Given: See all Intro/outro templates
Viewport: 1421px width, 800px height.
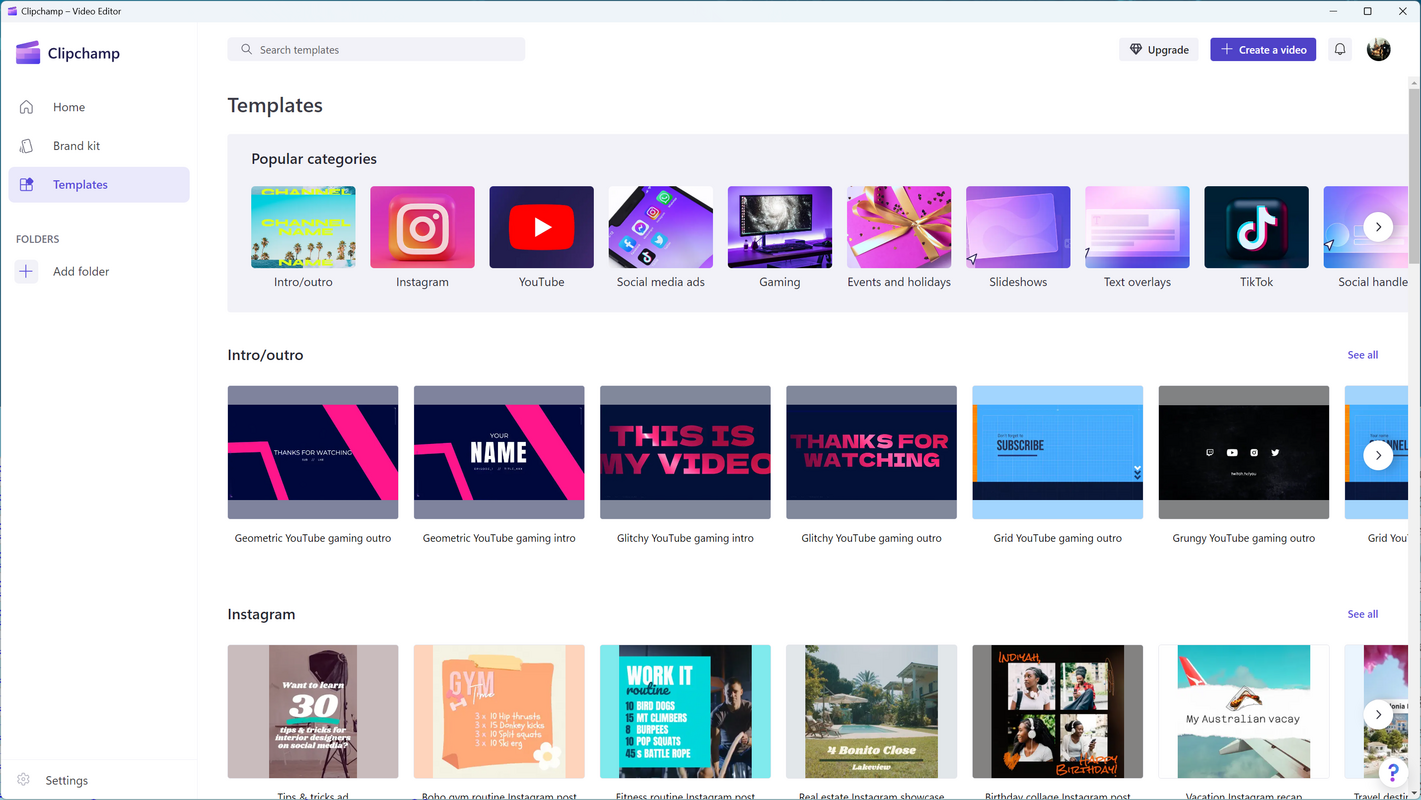Looking at the screenshot, I should coord(1362,355).
